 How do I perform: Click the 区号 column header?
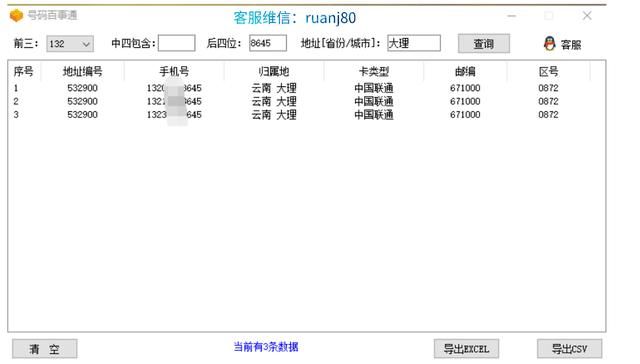coord(549,71)
